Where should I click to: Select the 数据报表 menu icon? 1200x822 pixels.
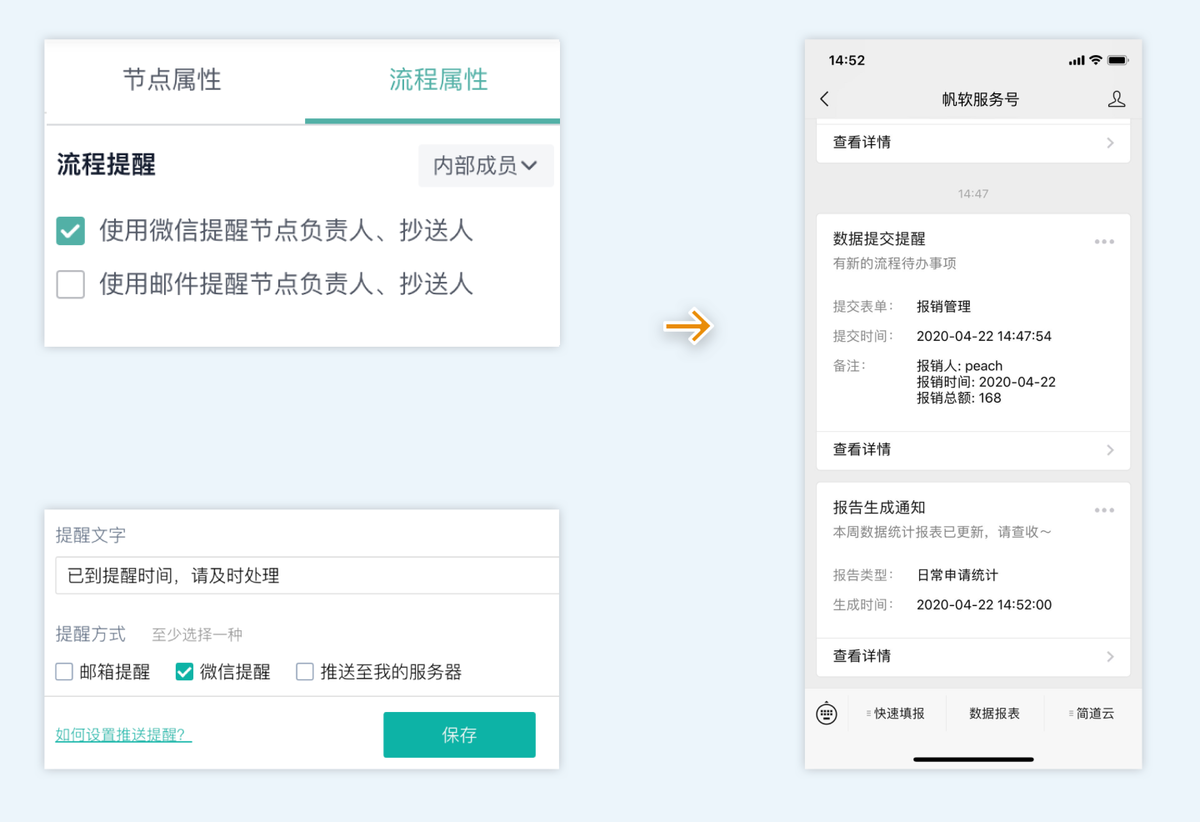(996, 713)
